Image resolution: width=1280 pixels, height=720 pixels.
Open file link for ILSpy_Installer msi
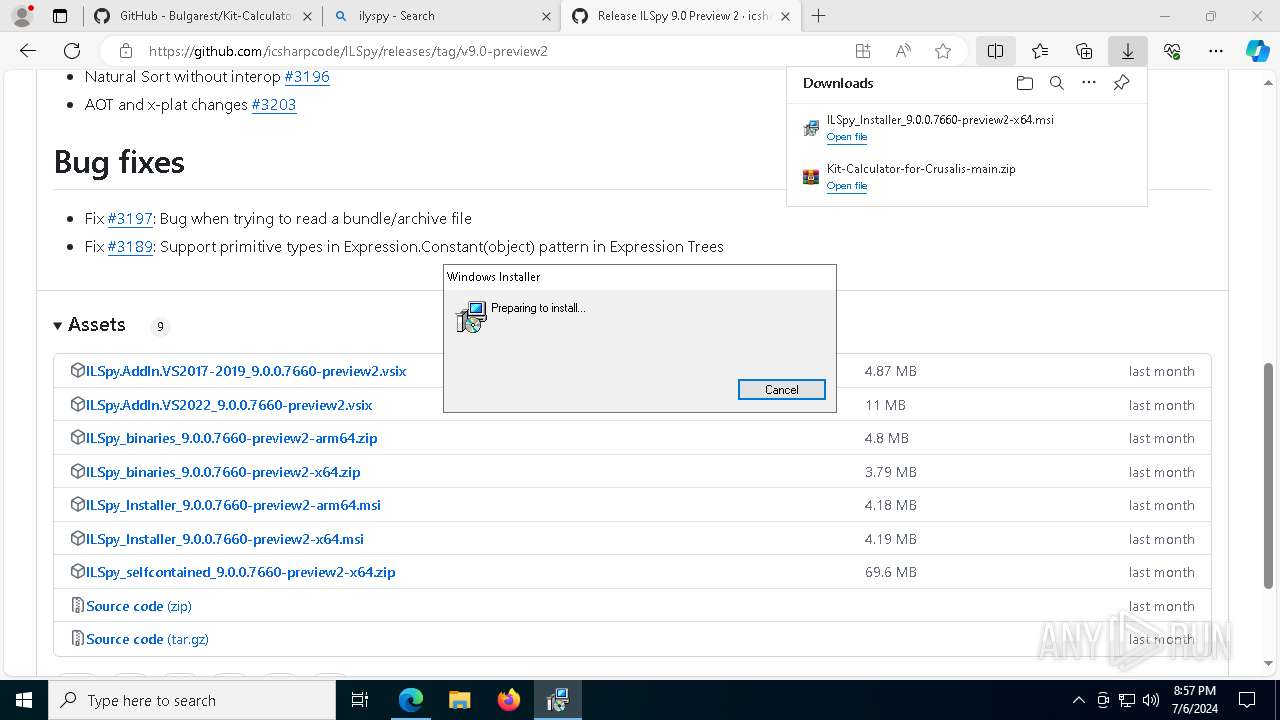pos(847,137)
